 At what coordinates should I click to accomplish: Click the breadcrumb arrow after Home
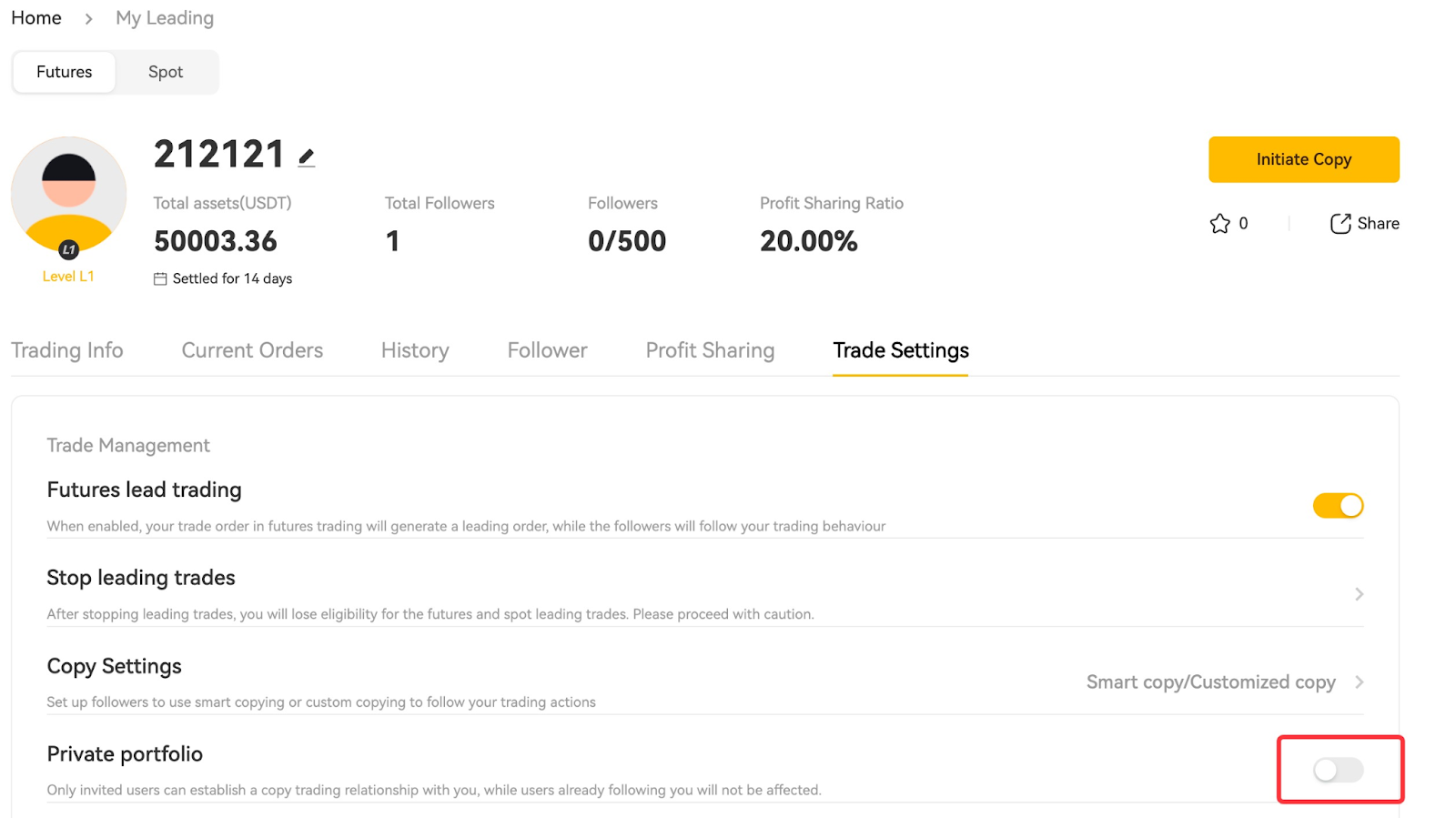click(x=88, y=19)
